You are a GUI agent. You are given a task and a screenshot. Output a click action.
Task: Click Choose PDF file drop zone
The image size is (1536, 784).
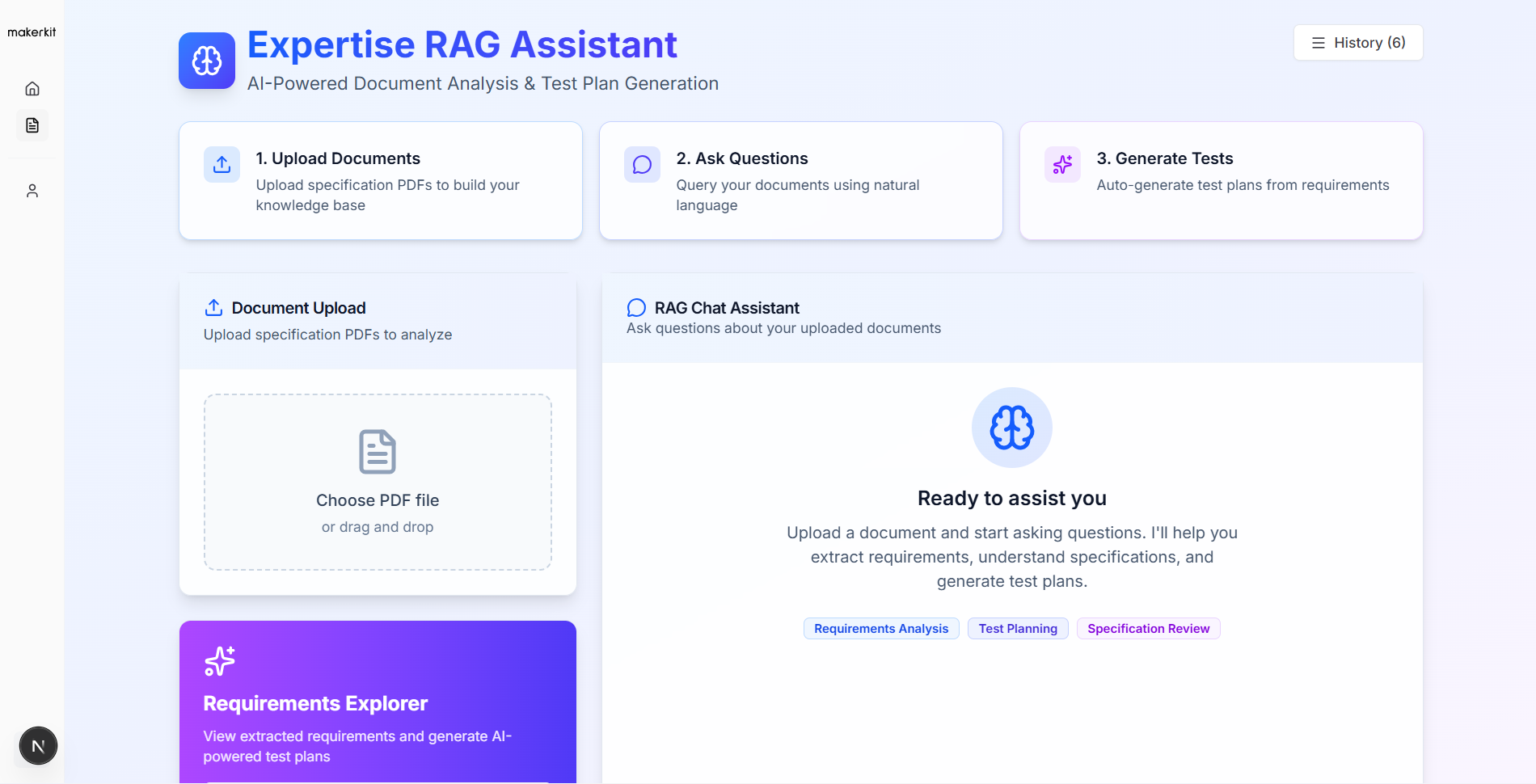pyautogui.click(x=377, y=483)
